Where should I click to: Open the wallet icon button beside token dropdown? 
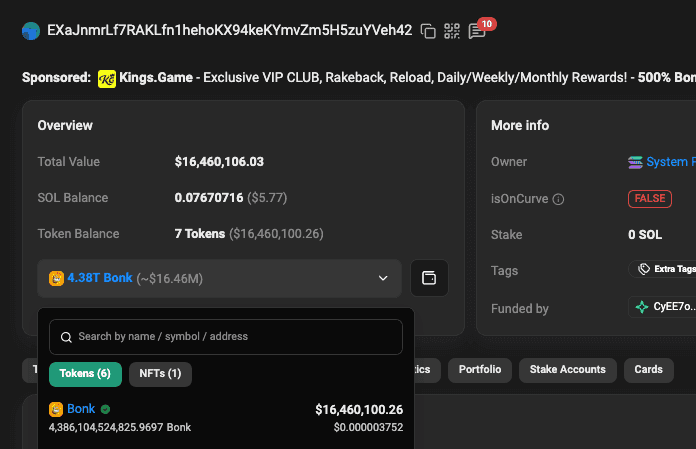pyautogui.click(x=429, y=278)
